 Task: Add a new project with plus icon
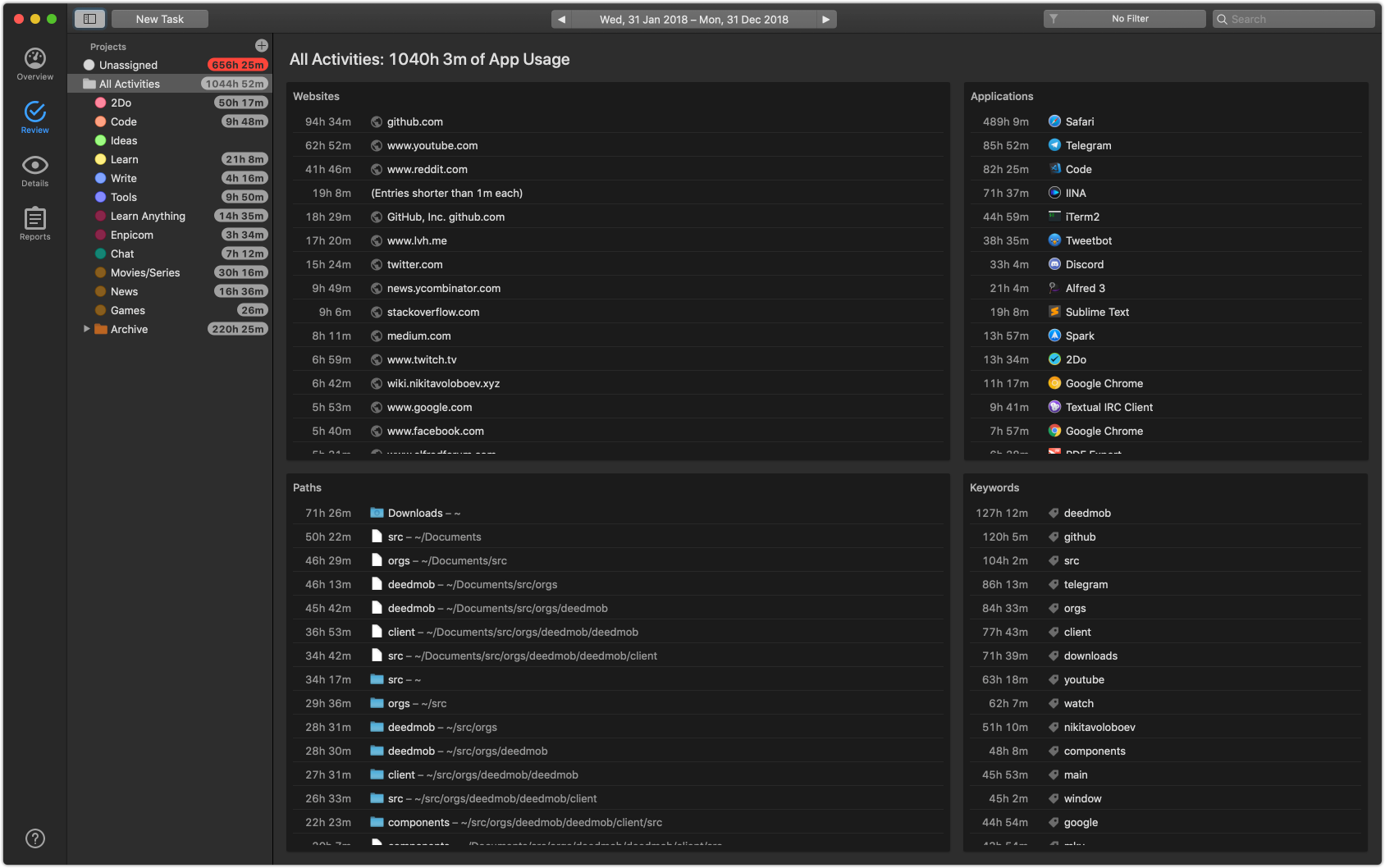click(262, 46)
